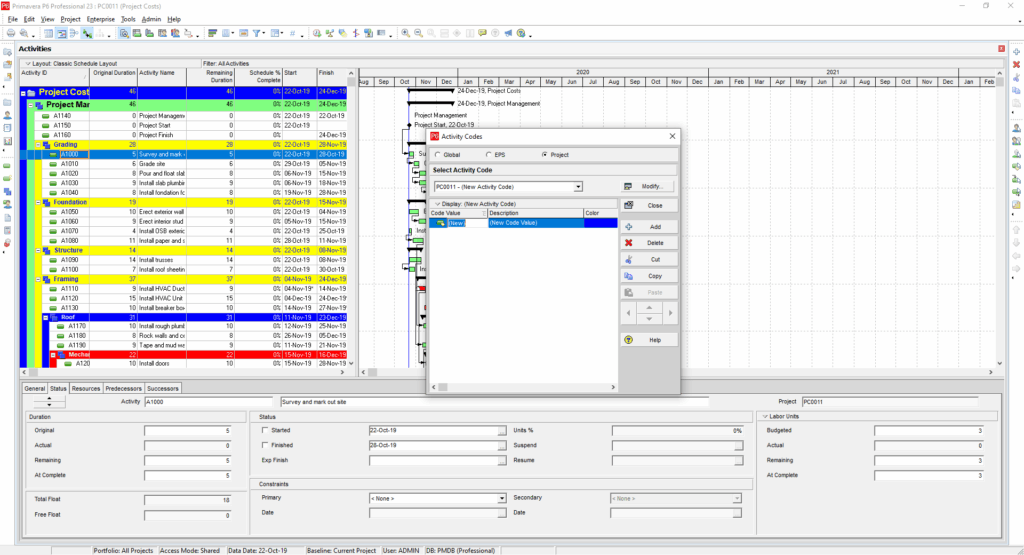Screen dimensions: 1024x555
Task: Click the Copy icon on right command bar
Action: click(1016, 91)
